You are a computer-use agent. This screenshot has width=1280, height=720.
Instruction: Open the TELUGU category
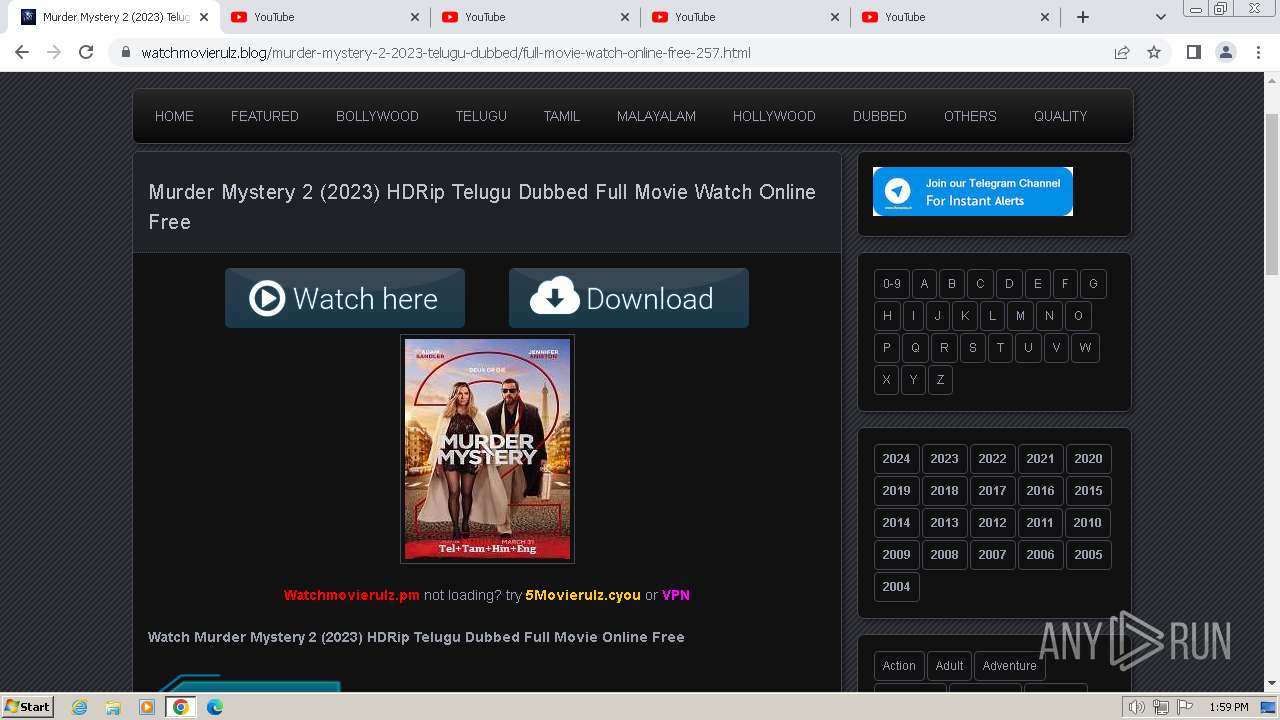click(481, 116)
